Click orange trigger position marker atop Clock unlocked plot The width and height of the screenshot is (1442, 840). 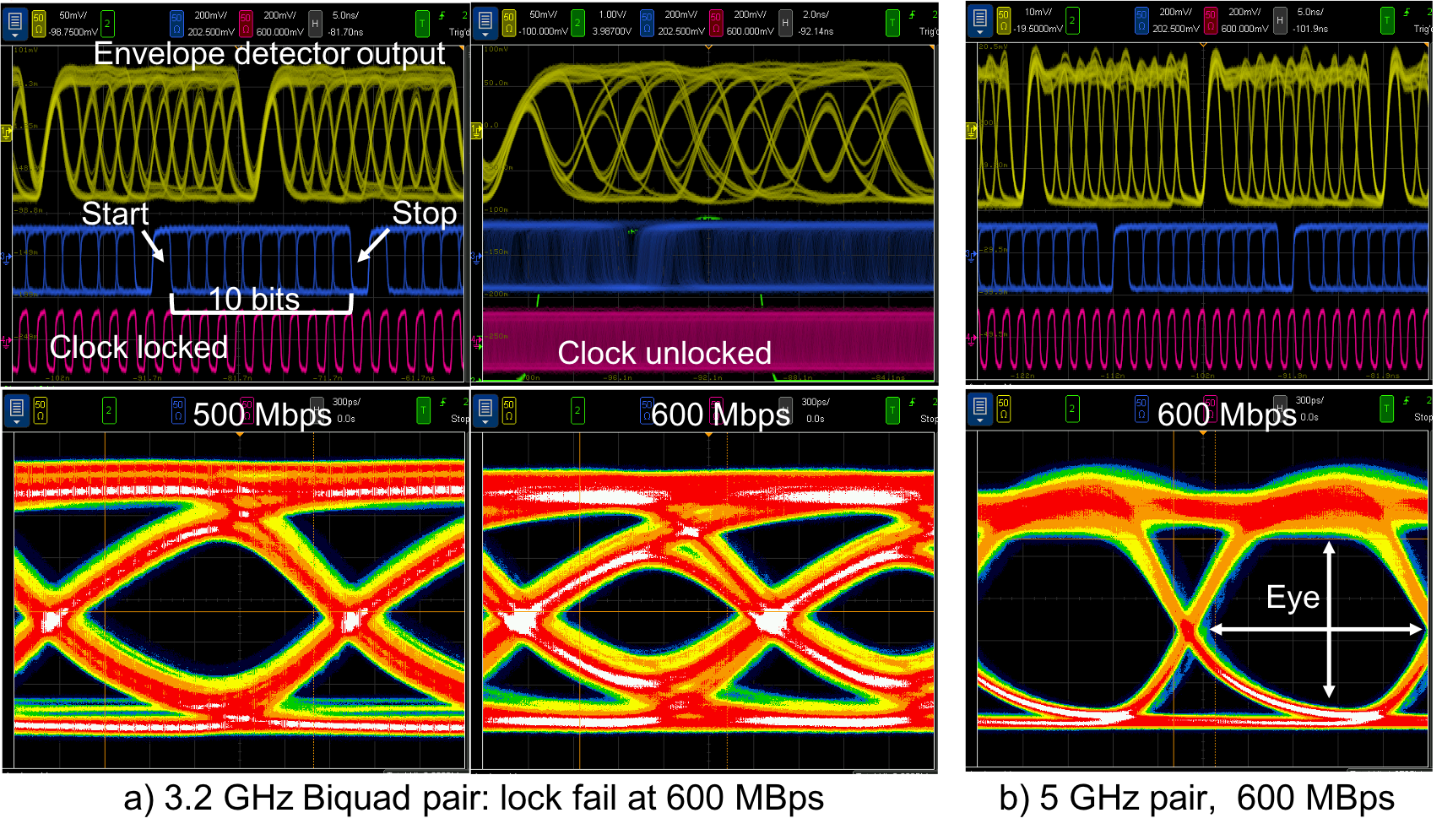click(x=708, y=47)
